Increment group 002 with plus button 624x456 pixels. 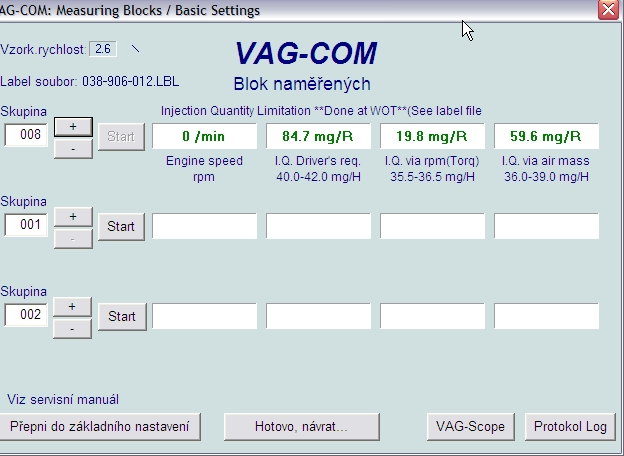[x=72, y=306]
